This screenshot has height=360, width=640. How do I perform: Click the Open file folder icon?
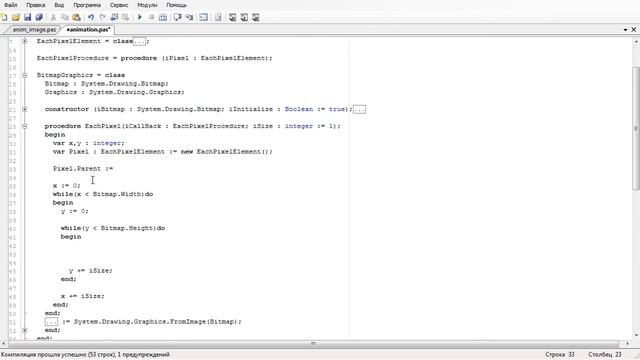[x=16, y=17]
